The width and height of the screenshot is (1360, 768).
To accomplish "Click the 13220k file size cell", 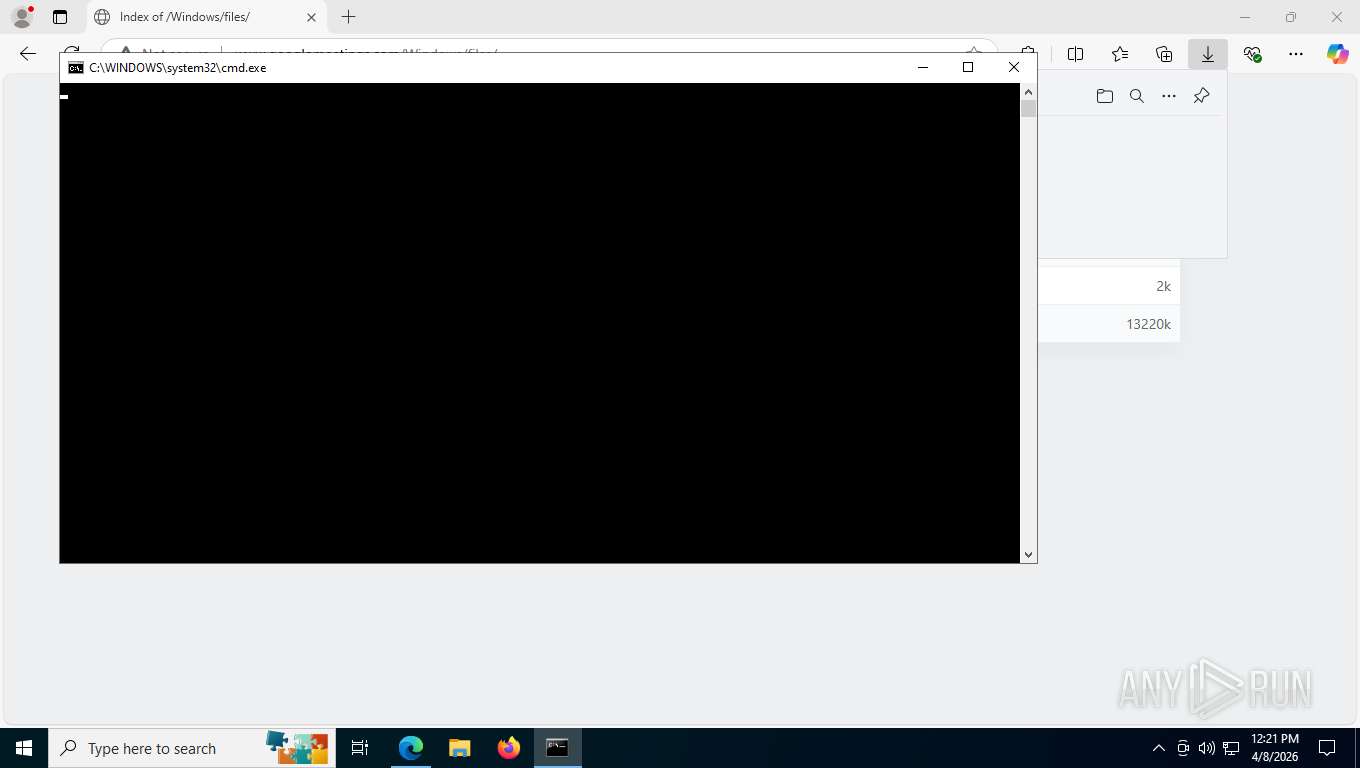I will pos(1148,324).
